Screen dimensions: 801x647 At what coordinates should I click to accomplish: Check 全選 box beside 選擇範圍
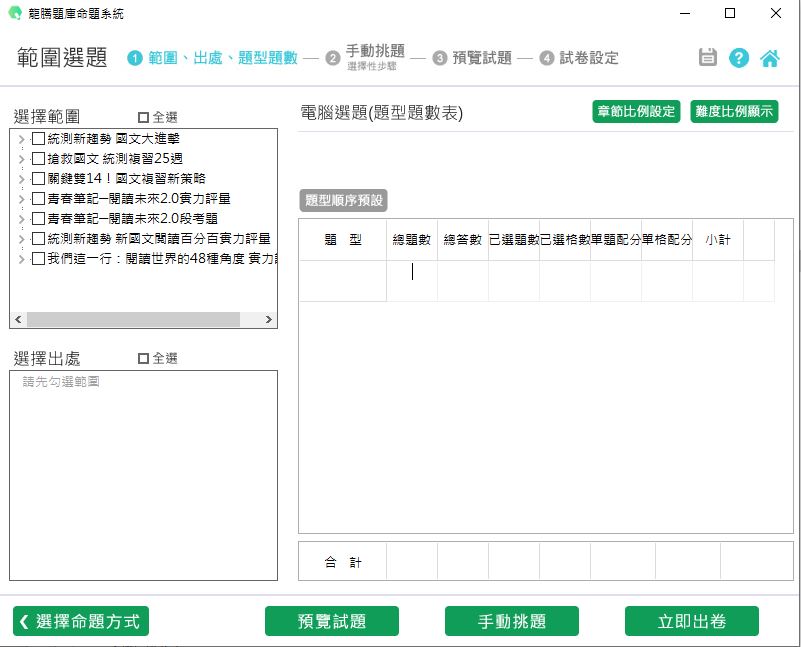coord(143,117)
